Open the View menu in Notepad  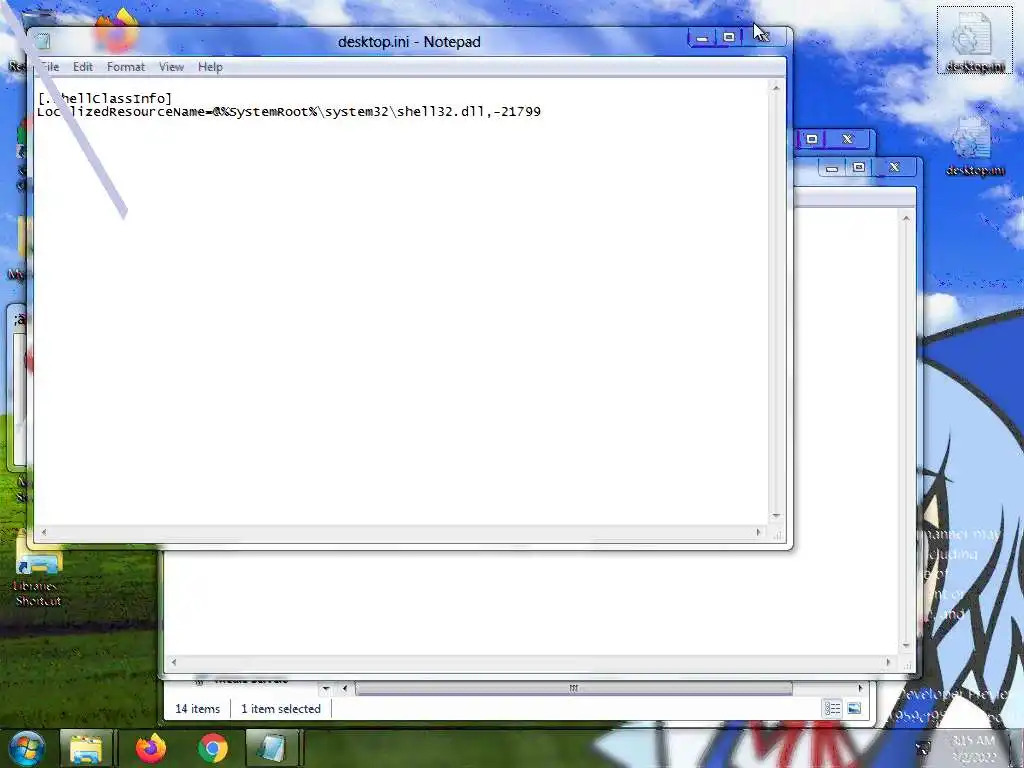point(171,67)
